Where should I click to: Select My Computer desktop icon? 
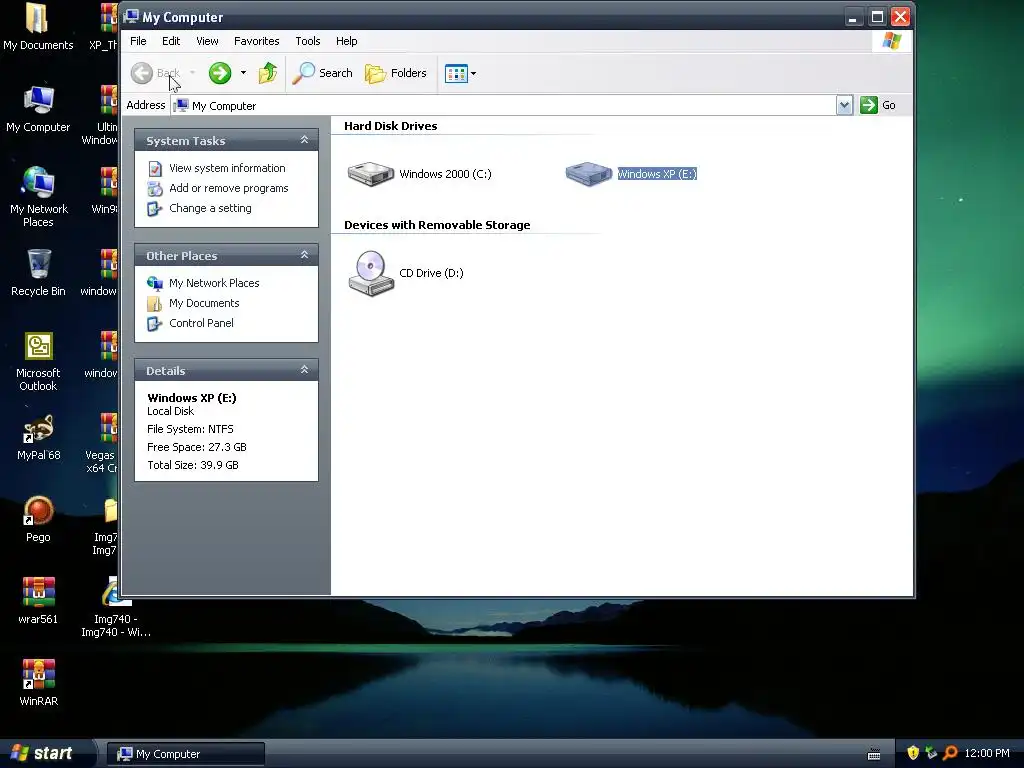[38, 109]
